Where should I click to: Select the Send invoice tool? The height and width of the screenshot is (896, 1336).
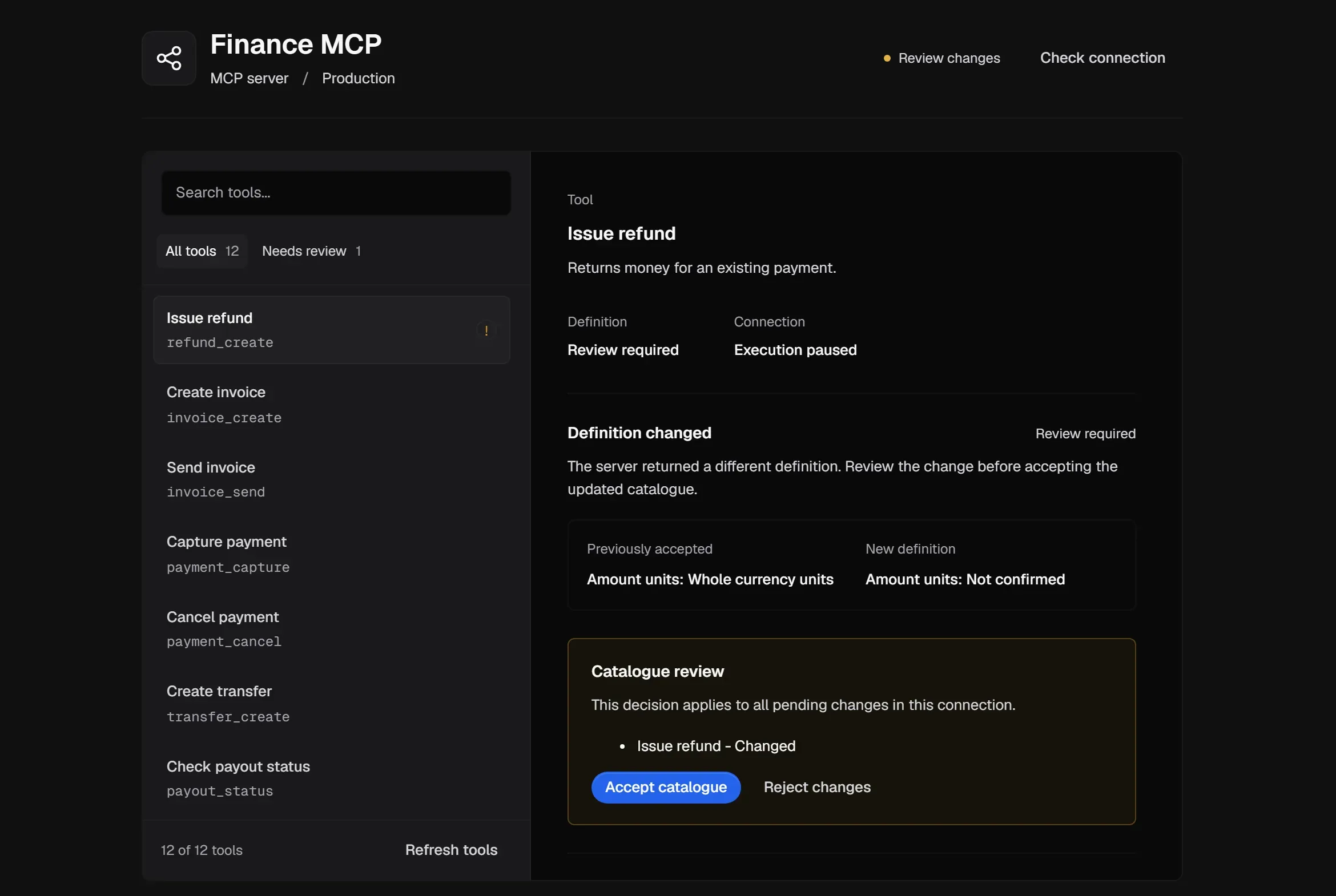332,479
